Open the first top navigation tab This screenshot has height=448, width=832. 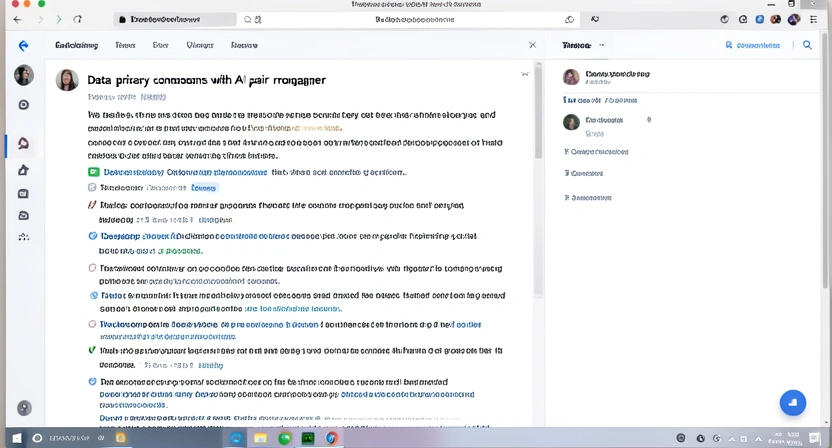click(x=76, y=45)
